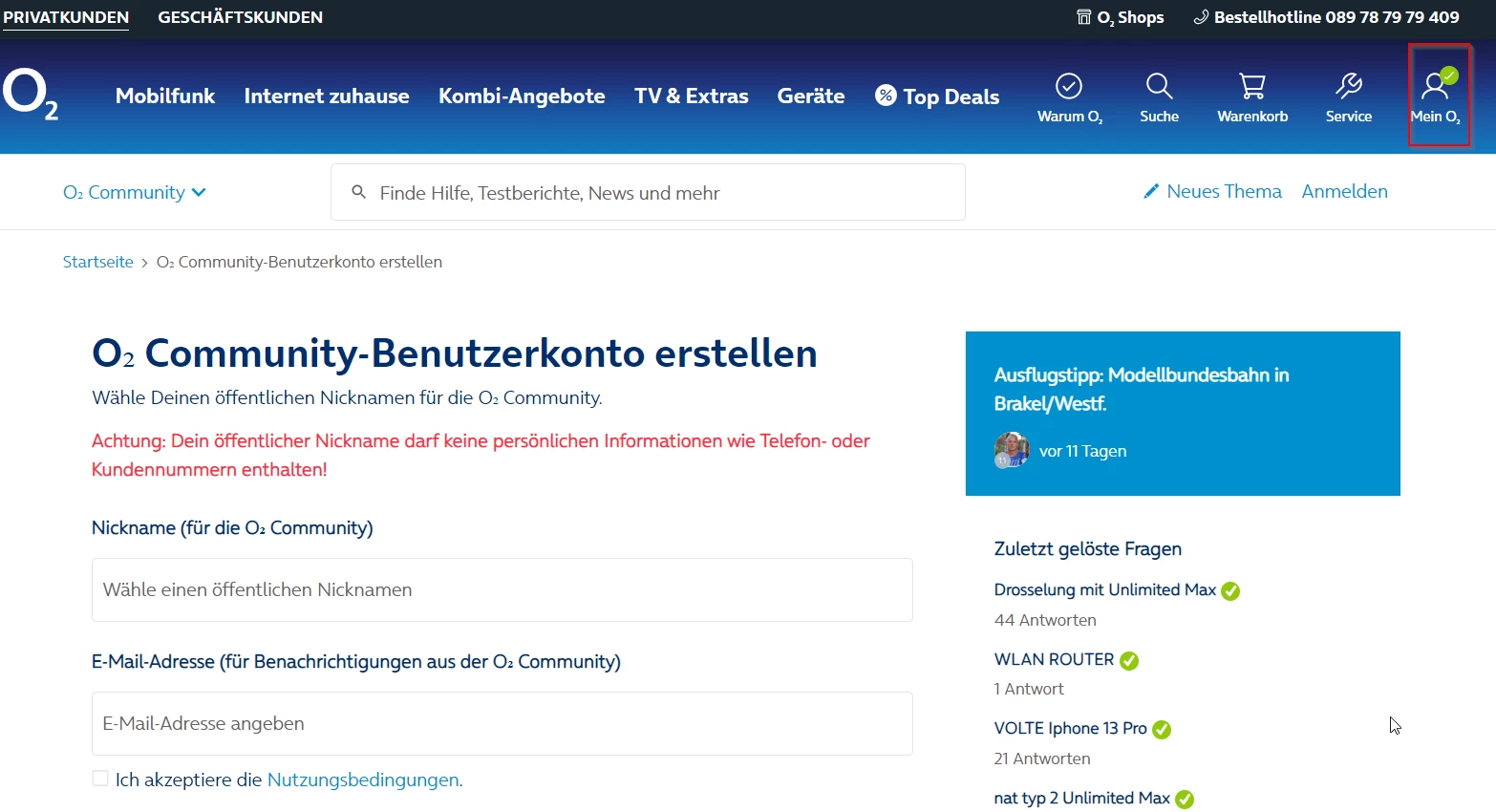Open the Drosselung mit Unlimited Max question

1105,589
